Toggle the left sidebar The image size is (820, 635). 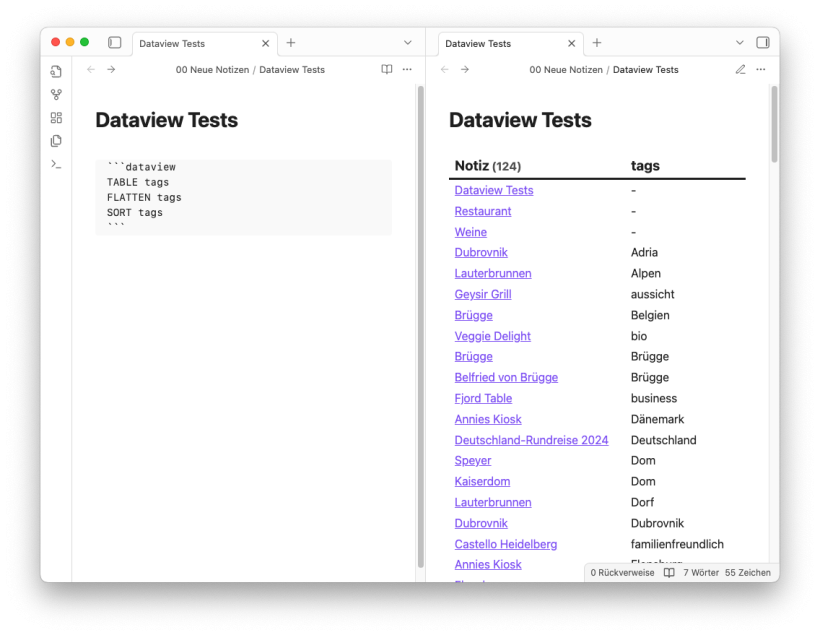pyautogui.click(x=114, y=43)
